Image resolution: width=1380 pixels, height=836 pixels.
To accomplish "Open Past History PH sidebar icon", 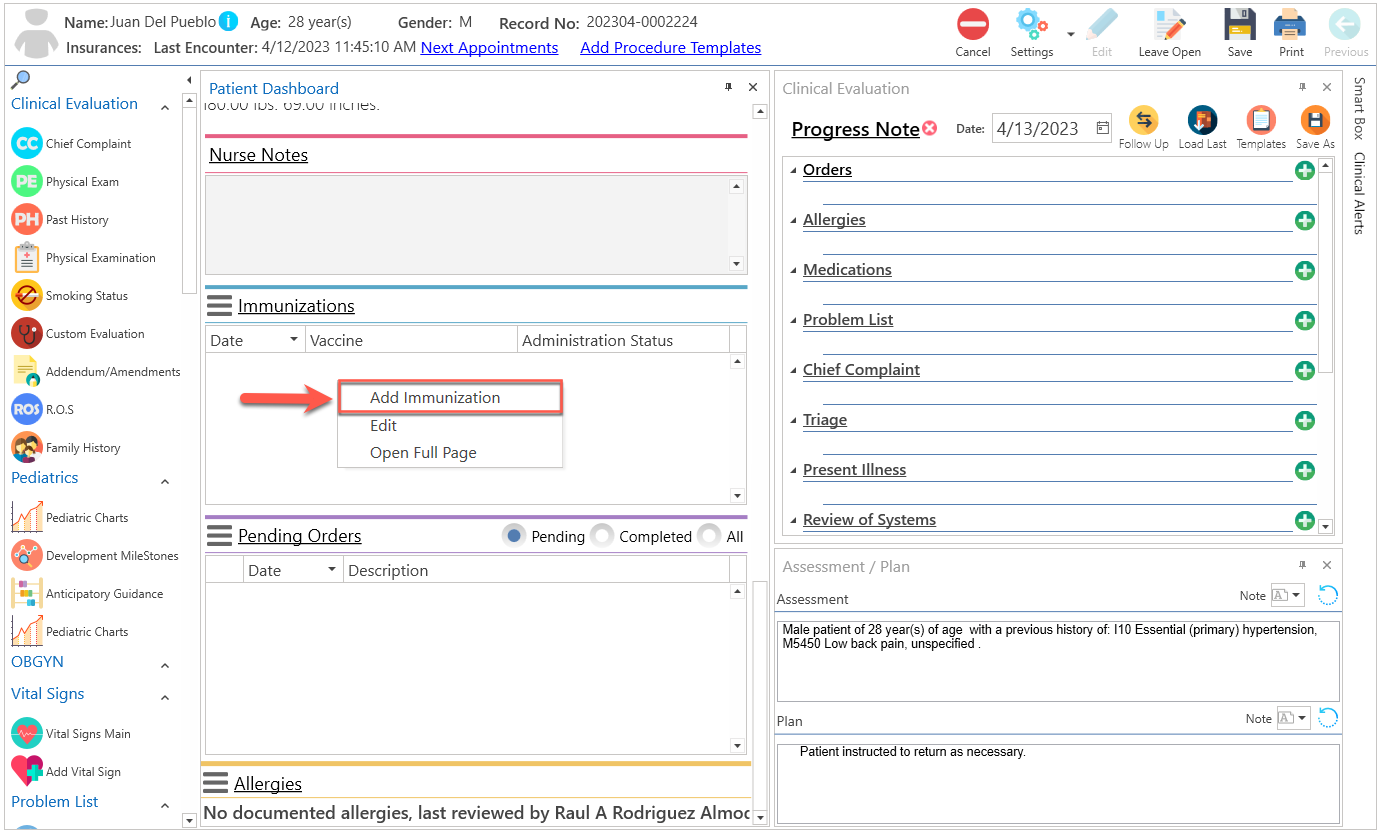I will [x=27, y=219].
